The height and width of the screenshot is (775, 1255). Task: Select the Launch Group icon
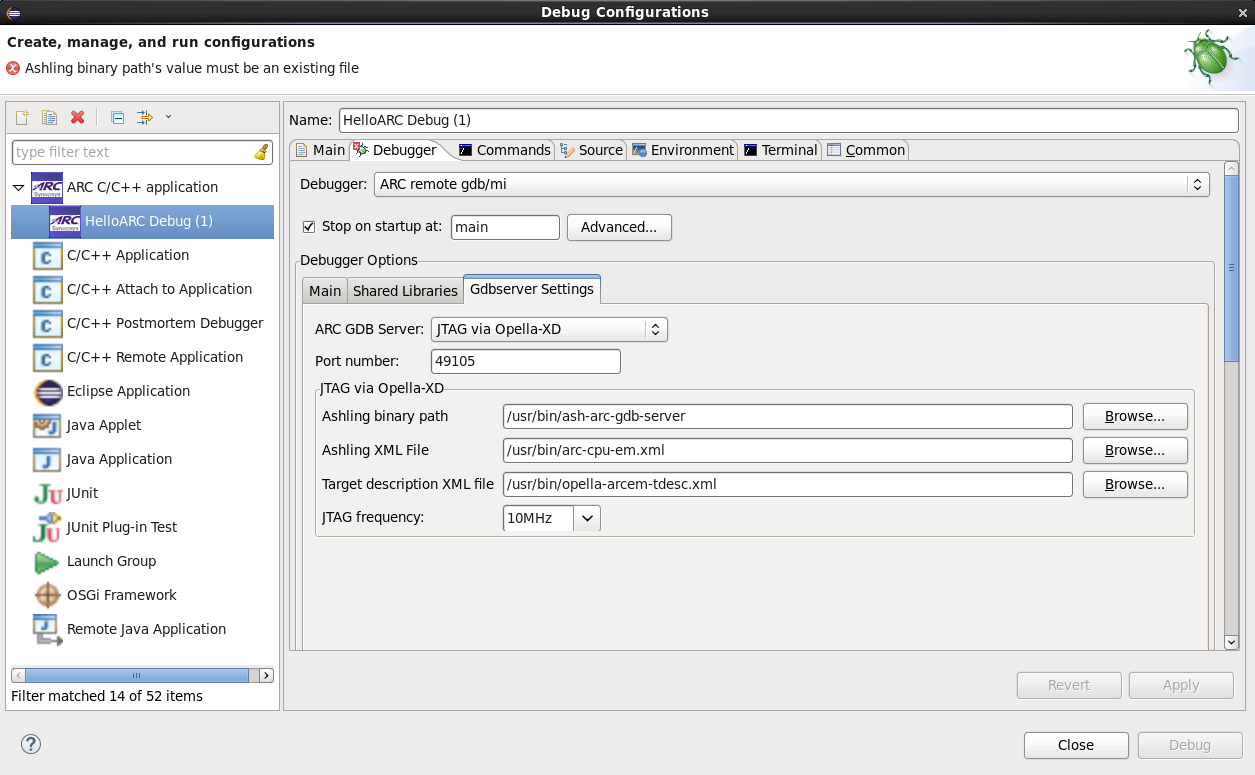pyautogui.click(x=47, y=561)
